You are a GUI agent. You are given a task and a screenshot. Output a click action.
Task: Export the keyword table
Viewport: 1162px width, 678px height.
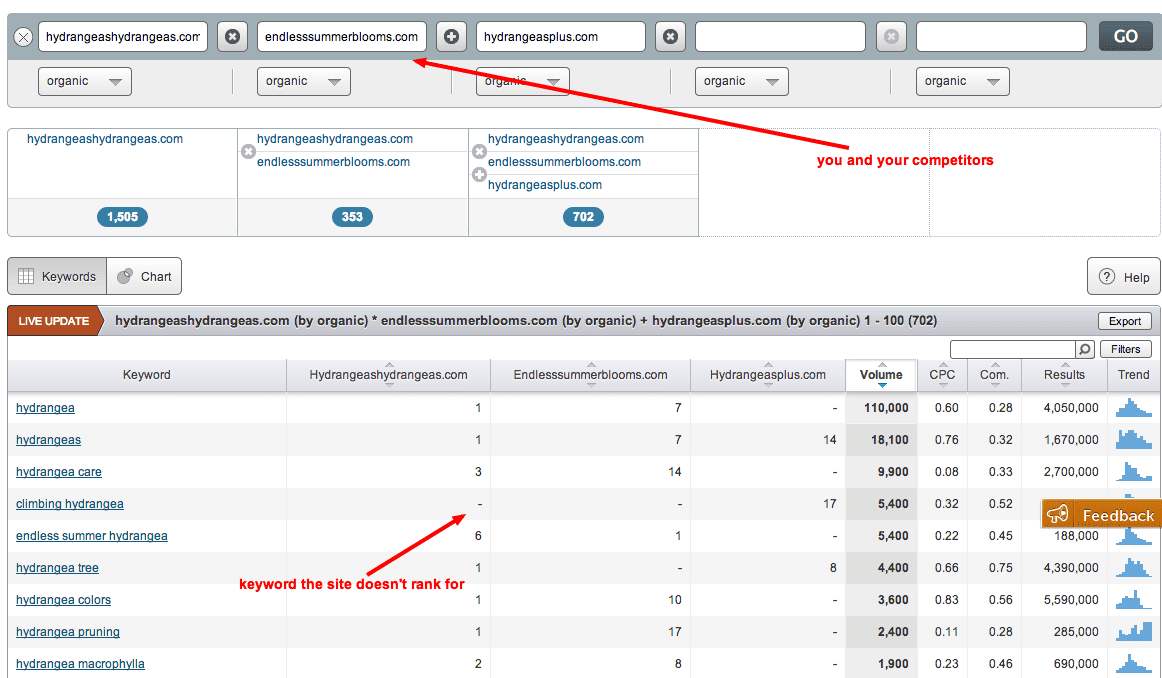[x=1124, y=321]
